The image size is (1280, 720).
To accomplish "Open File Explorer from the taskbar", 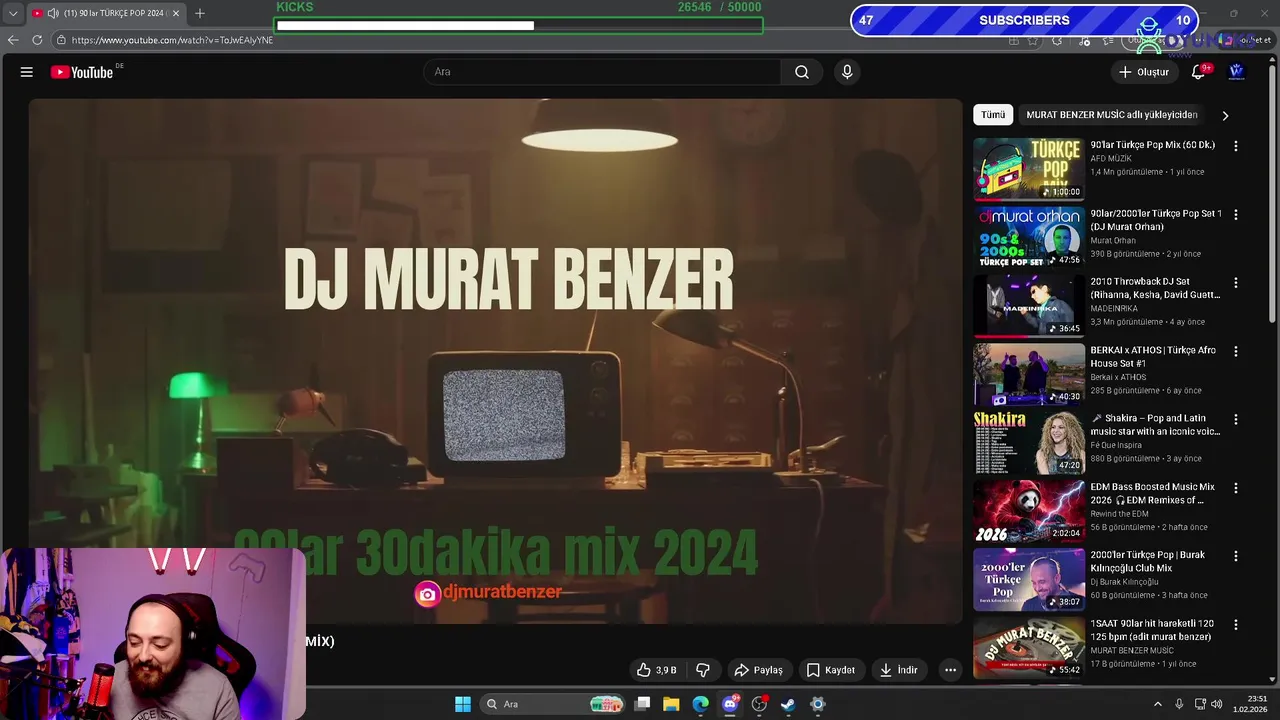I will pyautogui.click(x=671, y=704).
